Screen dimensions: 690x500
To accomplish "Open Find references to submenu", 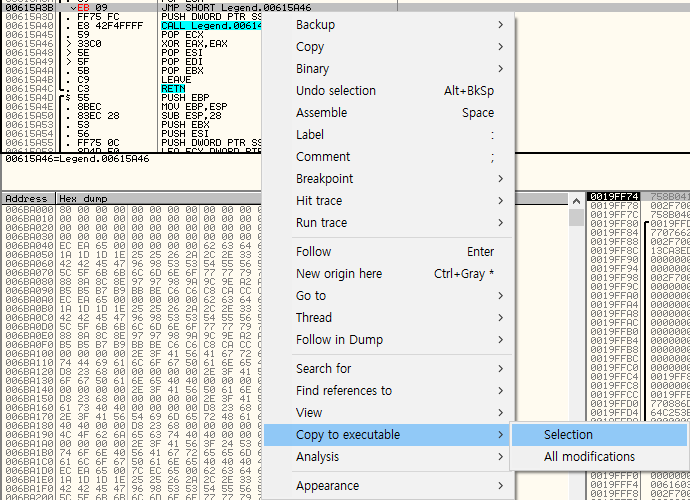I will pyautogui.click(x=388, y=391).
